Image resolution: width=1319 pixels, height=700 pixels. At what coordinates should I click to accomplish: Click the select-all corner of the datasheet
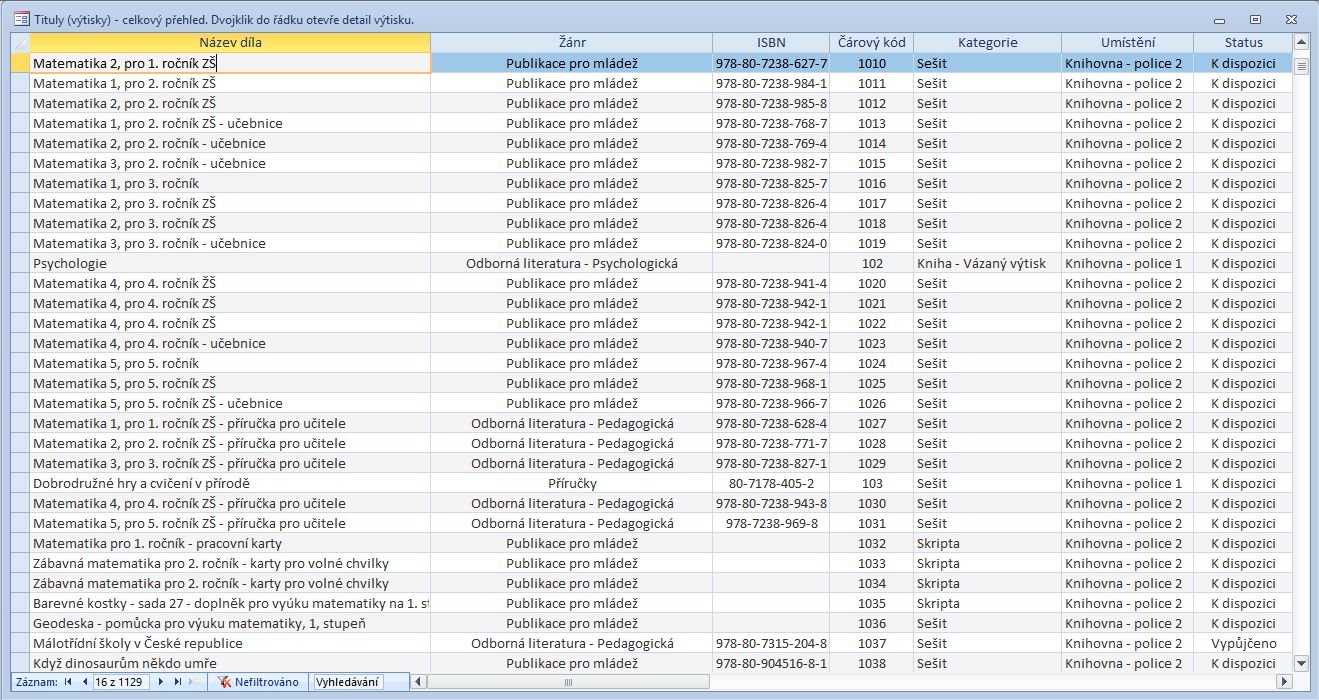pos(20,43)
